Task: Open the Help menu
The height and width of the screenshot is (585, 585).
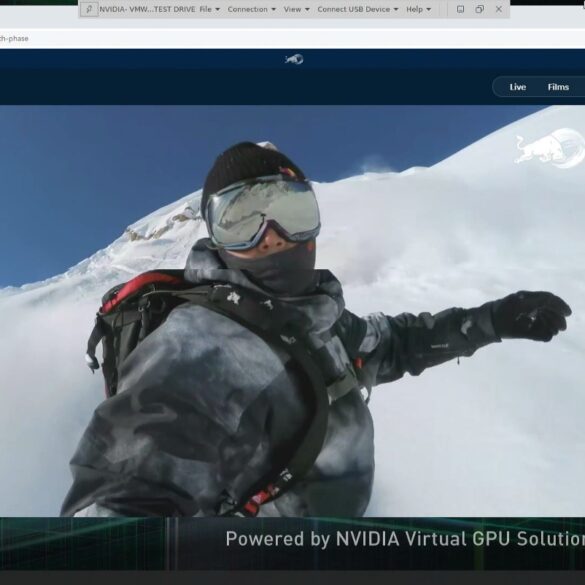Action: (x=418, y=9)
